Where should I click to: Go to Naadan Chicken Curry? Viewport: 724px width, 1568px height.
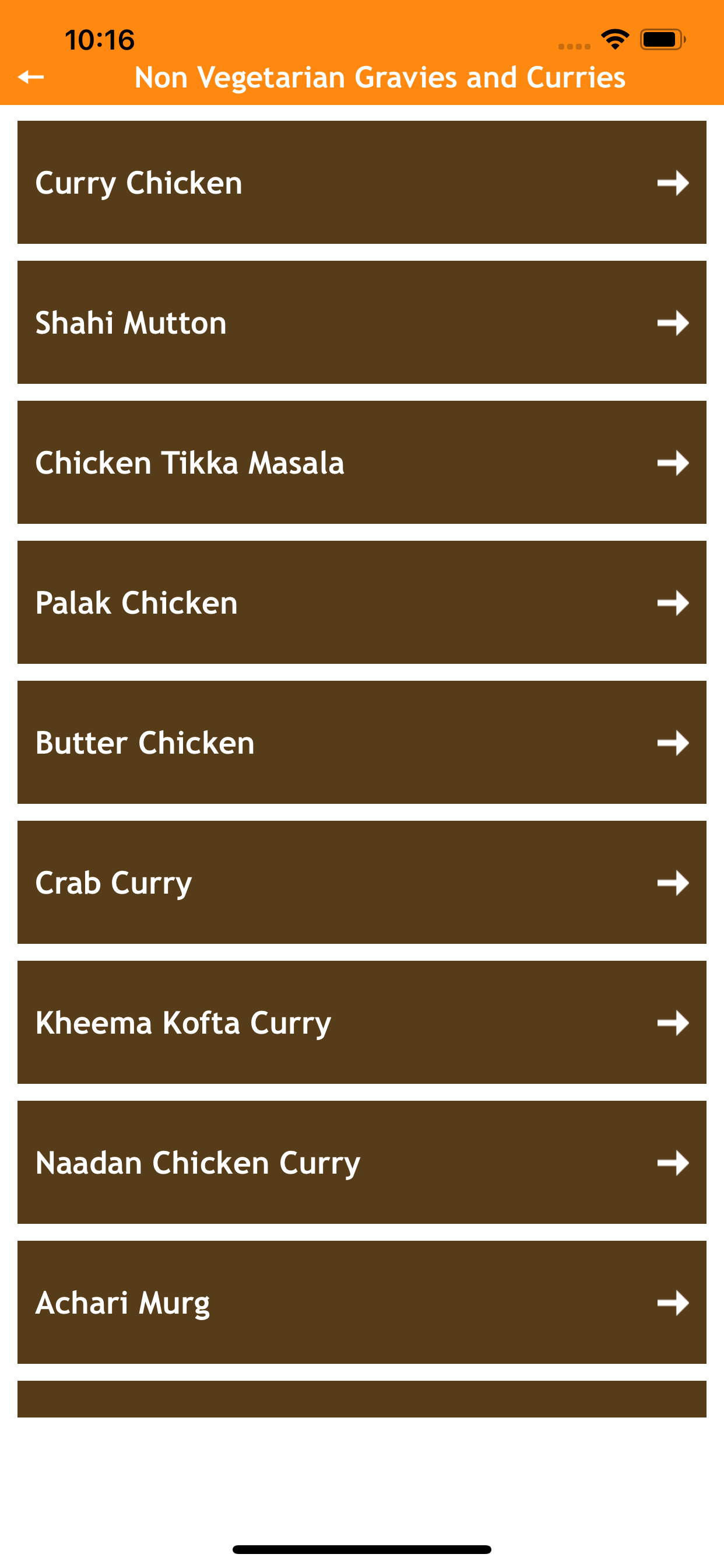198,1163
